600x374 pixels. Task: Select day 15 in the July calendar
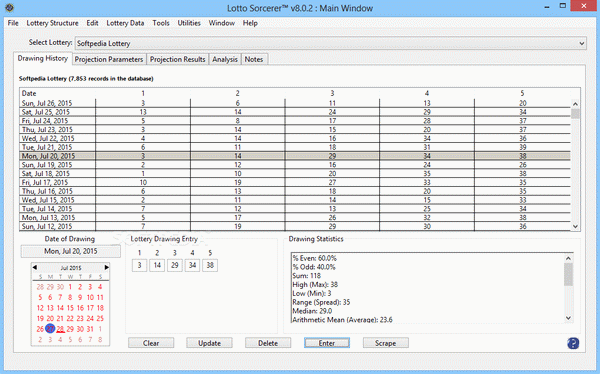coord(70,308)
